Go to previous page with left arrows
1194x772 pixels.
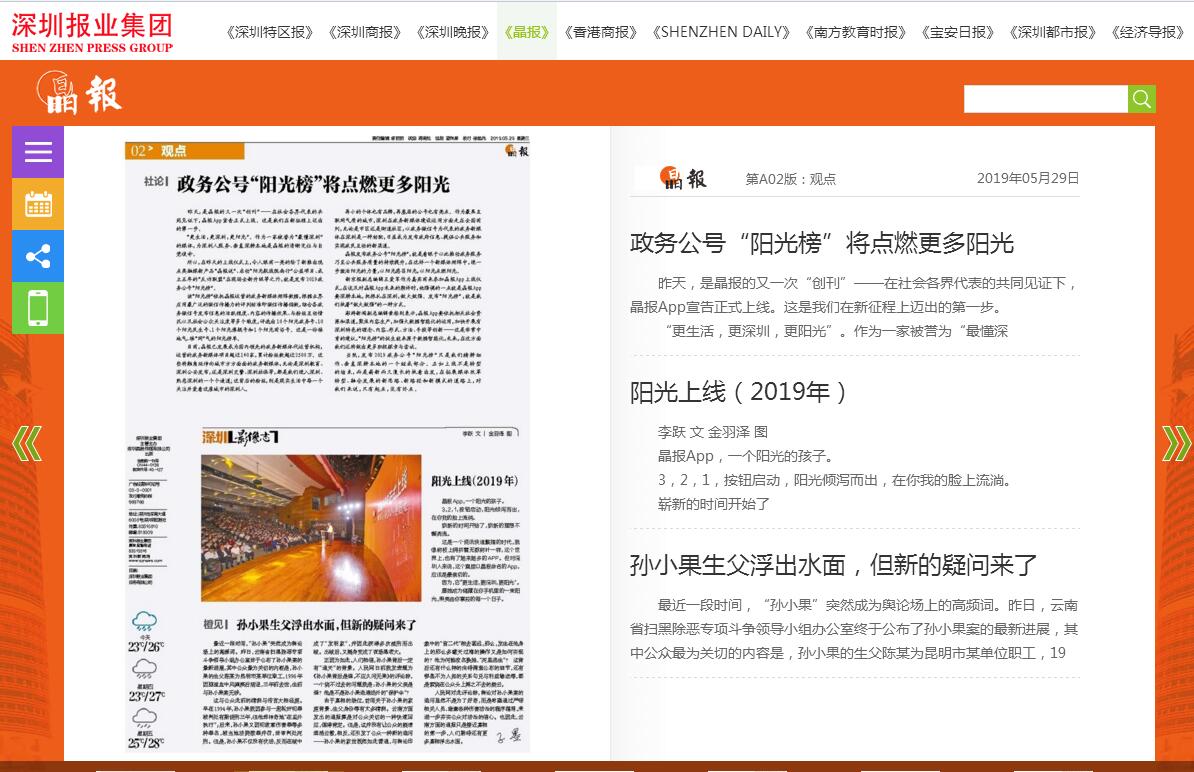pyautogui.click(x=27, y=443)
